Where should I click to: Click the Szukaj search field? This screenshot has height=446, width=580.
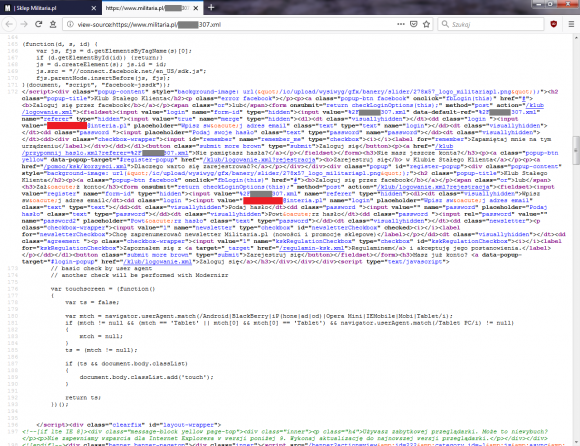[x=491, y=24]
